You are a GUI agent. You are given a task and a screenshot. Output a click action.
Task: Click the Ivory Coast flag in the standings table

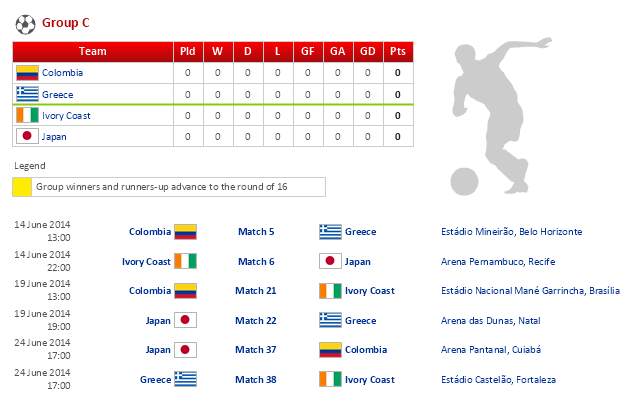coord(27,115)
